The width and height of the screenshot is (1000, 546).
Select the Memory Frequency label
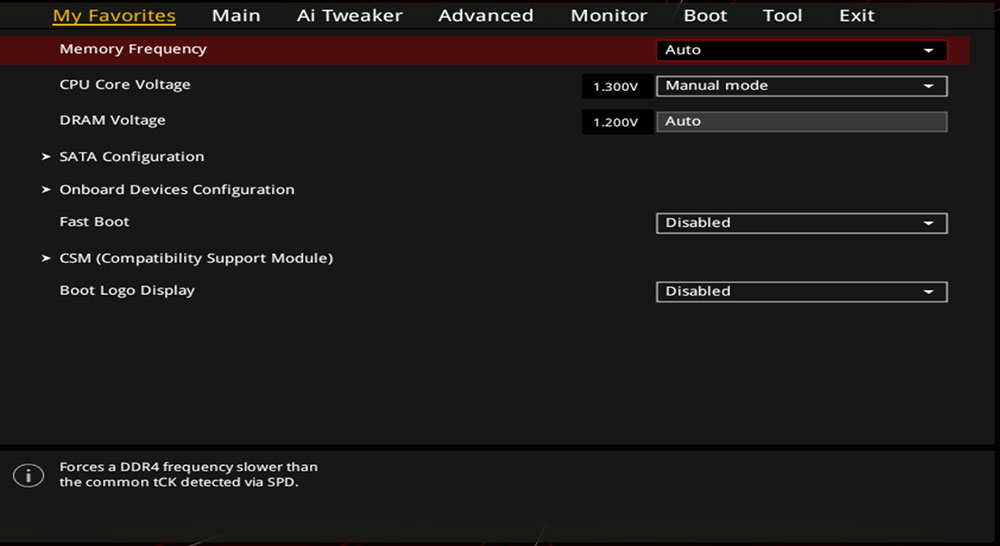coord(133,49)
